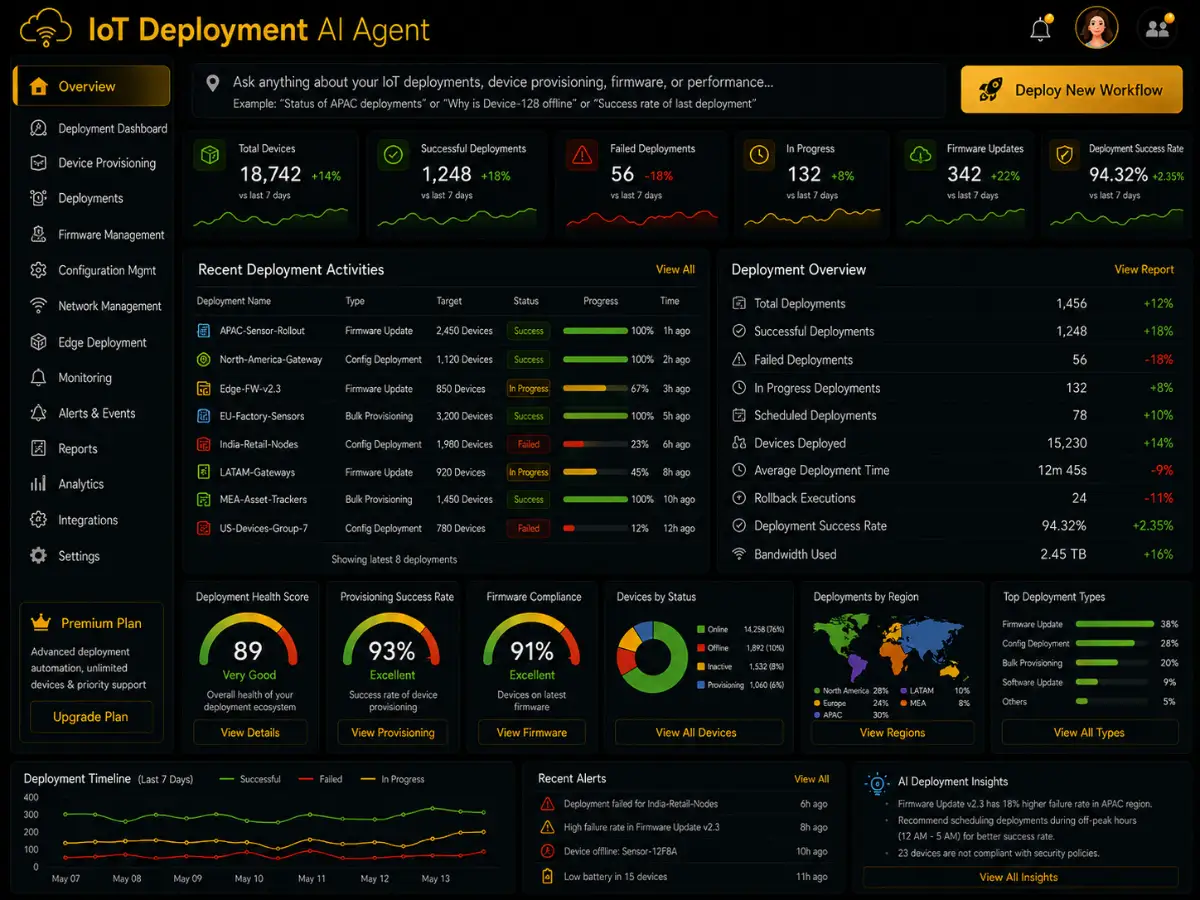The width and height of the screenshot is (1200, 900).
Task: Click the Provisioning blue legend swatch
Action: click(x=700, y=685)
